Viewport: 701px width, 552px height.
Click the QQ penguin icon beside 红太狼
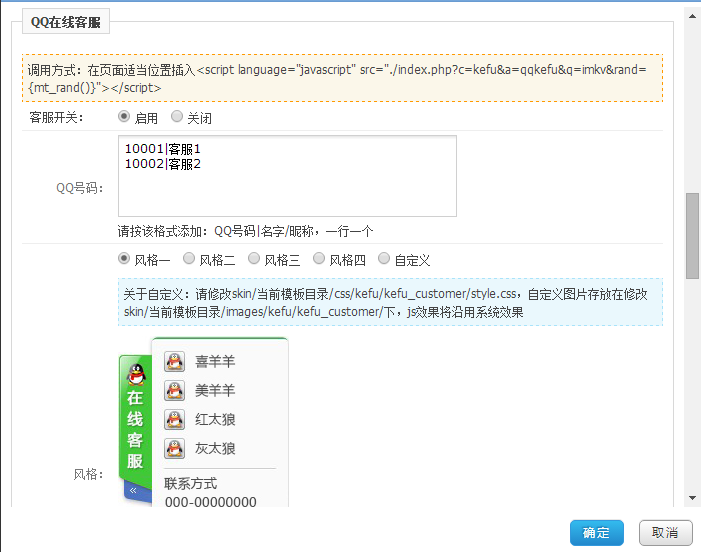tap(174, 420)
